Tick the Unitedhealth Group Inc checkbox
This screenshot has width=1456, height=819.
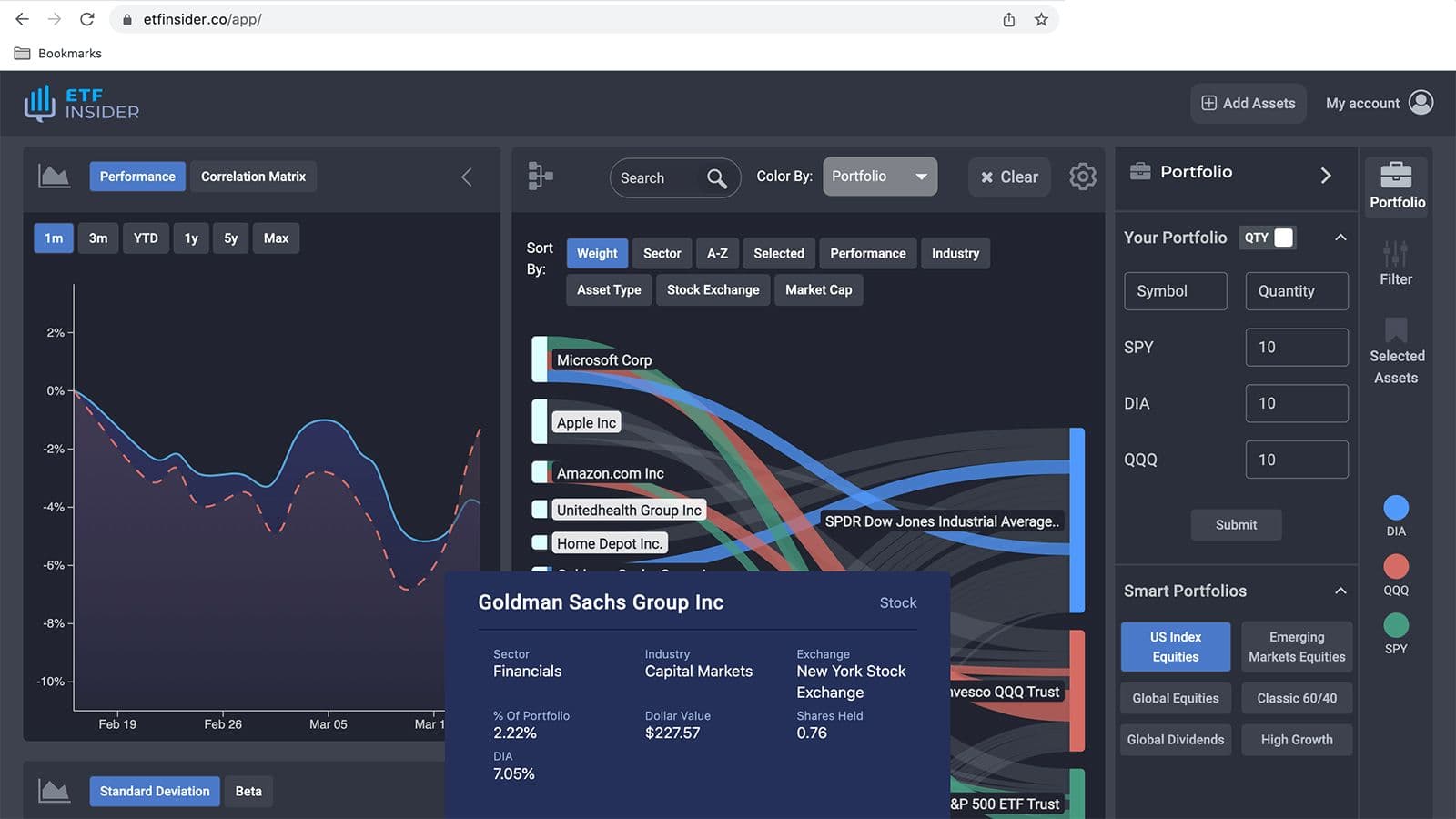(x=540, y=510)
